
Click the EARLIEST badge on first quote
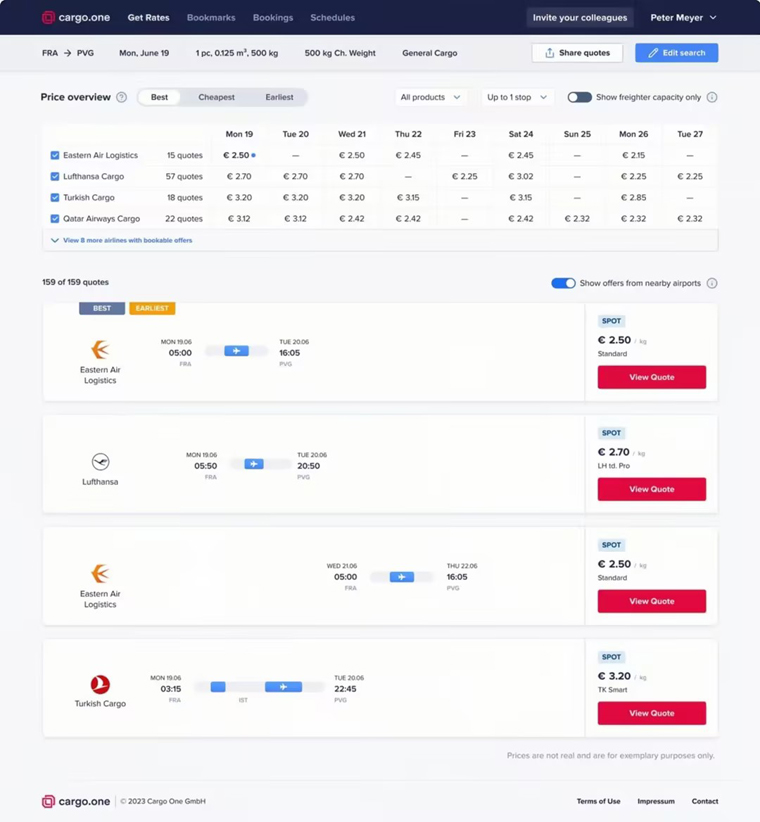(x=152, y=308)
